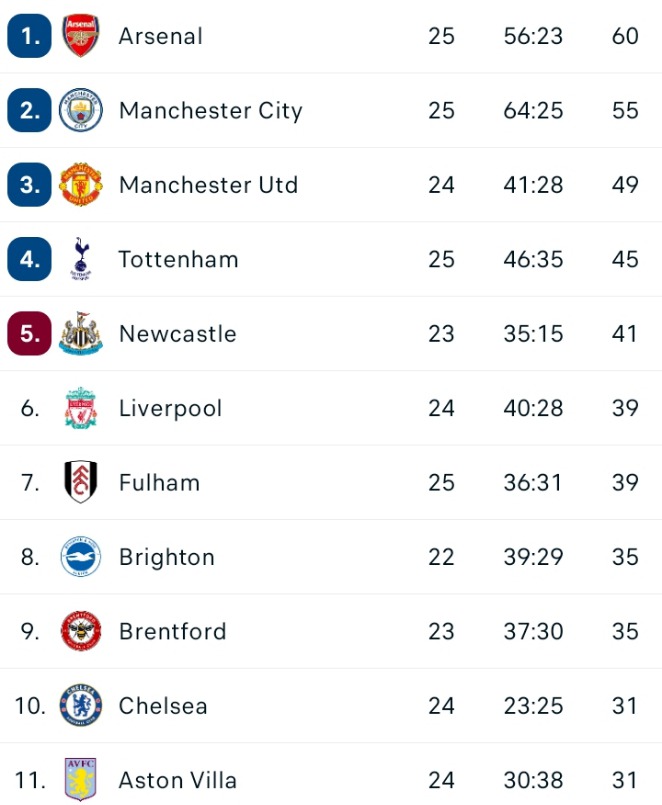Click the Newcastle club crest

81,334
